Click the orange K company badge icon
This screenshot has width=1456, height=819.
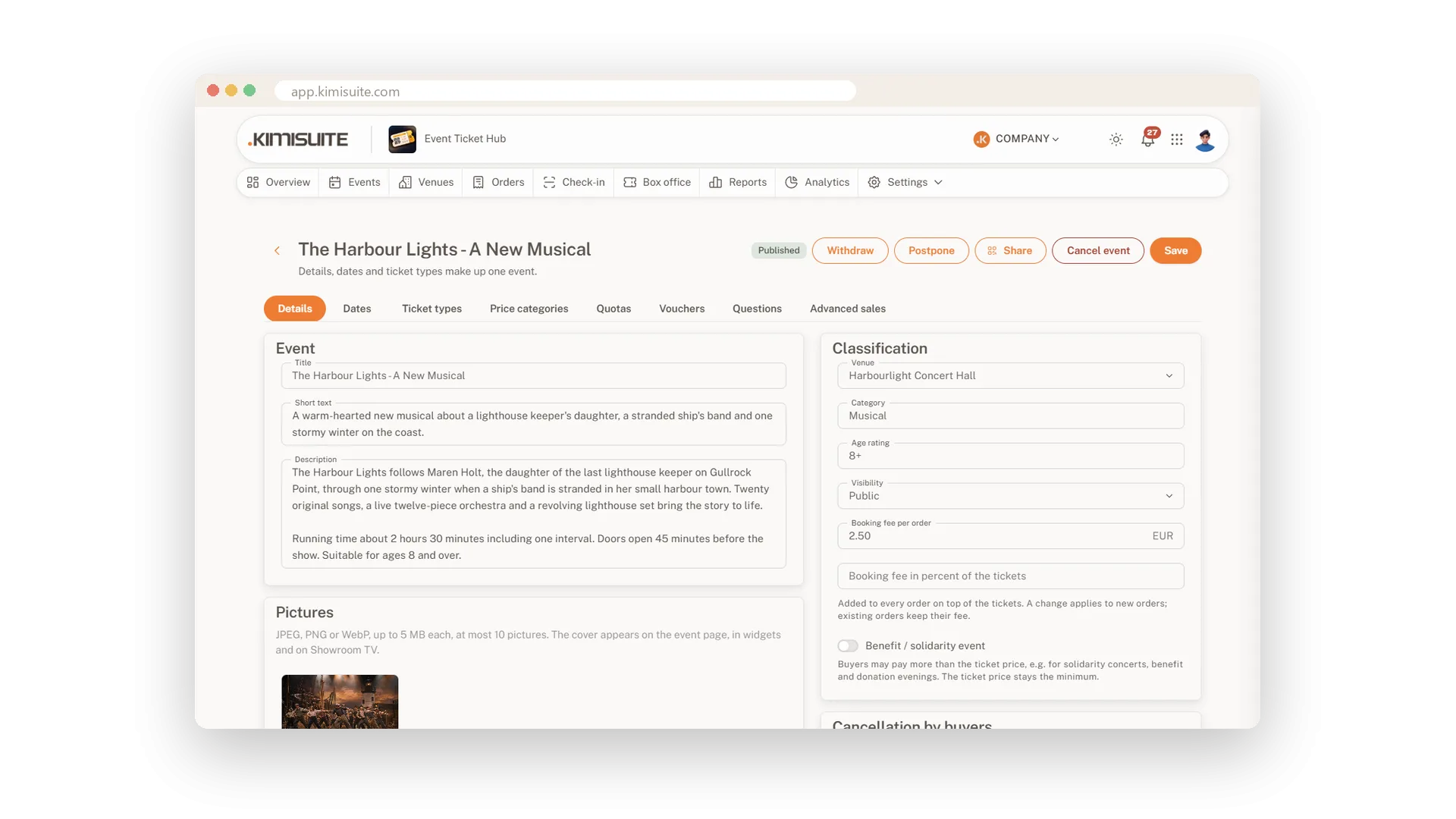[x=981, y=140]
